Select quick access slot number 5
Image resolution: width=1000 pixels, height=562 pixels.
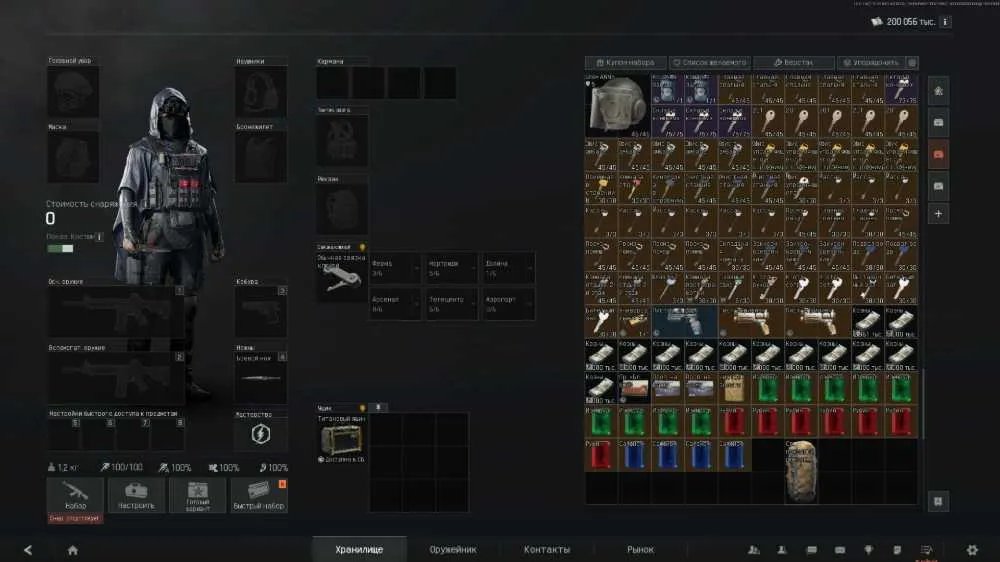pyautogui.click(x=64, y=434)
